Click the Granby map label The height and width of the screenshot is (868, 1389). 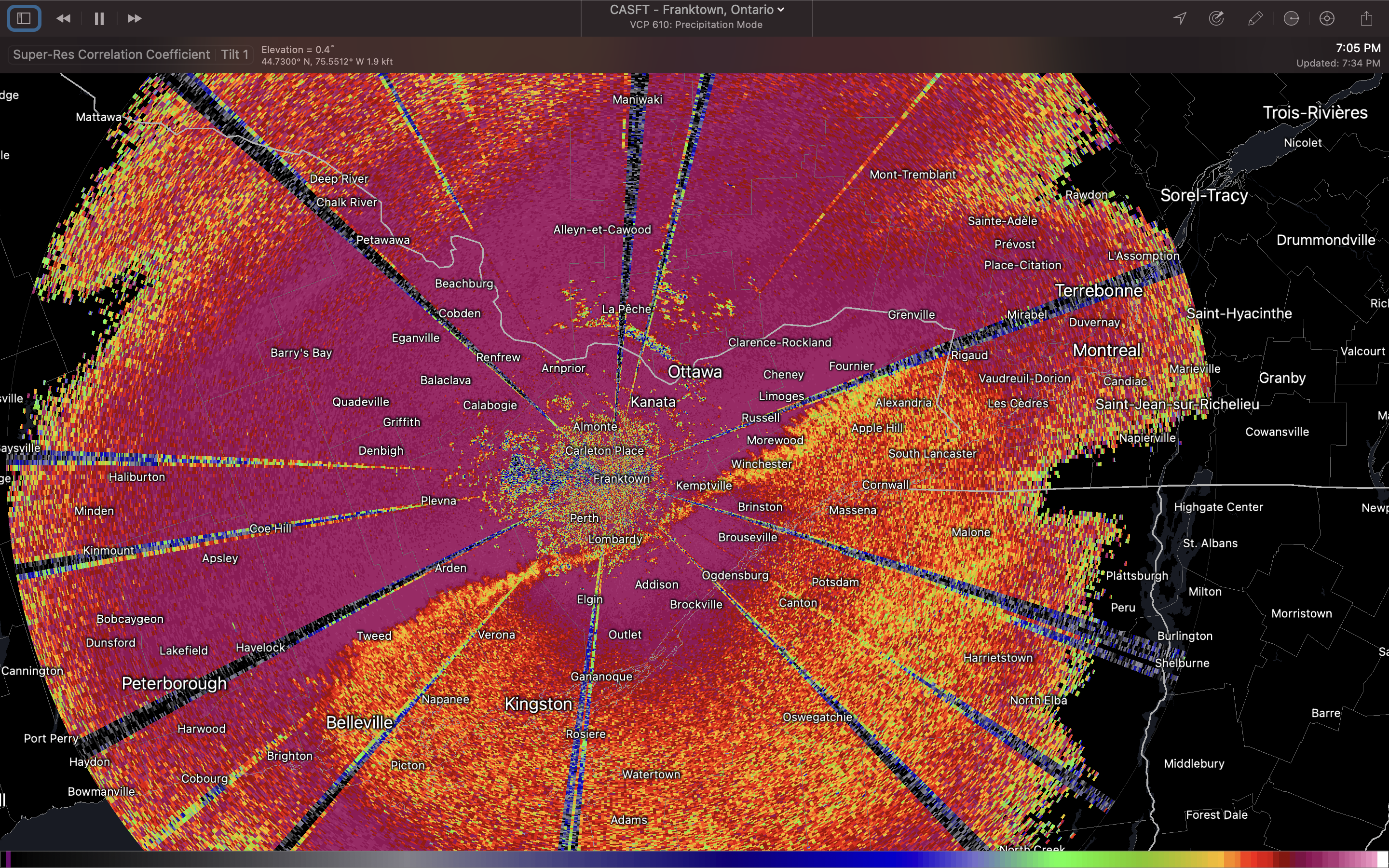[1281, 379]
